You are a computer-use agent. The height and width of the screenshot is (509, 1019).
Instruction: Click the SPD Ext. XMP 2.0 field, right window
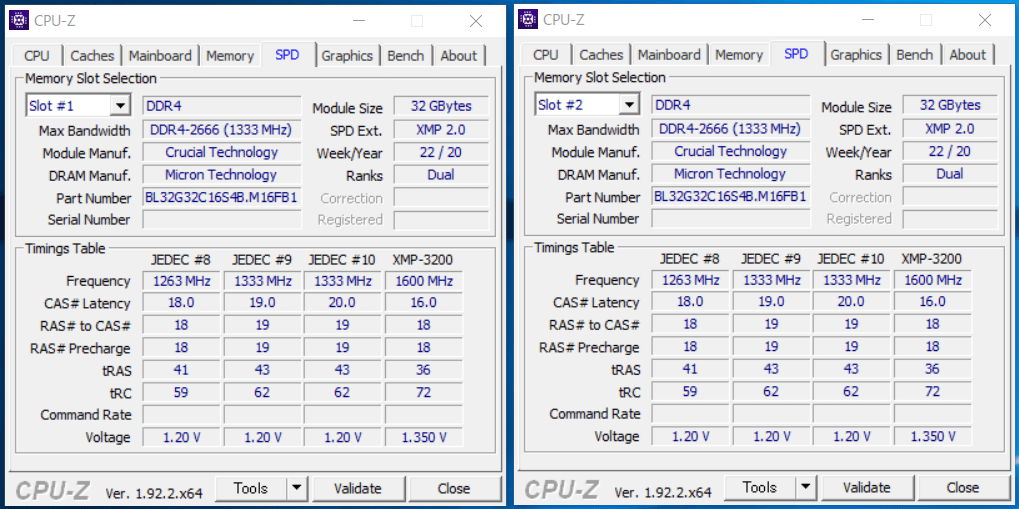click(x=950, y=128)
